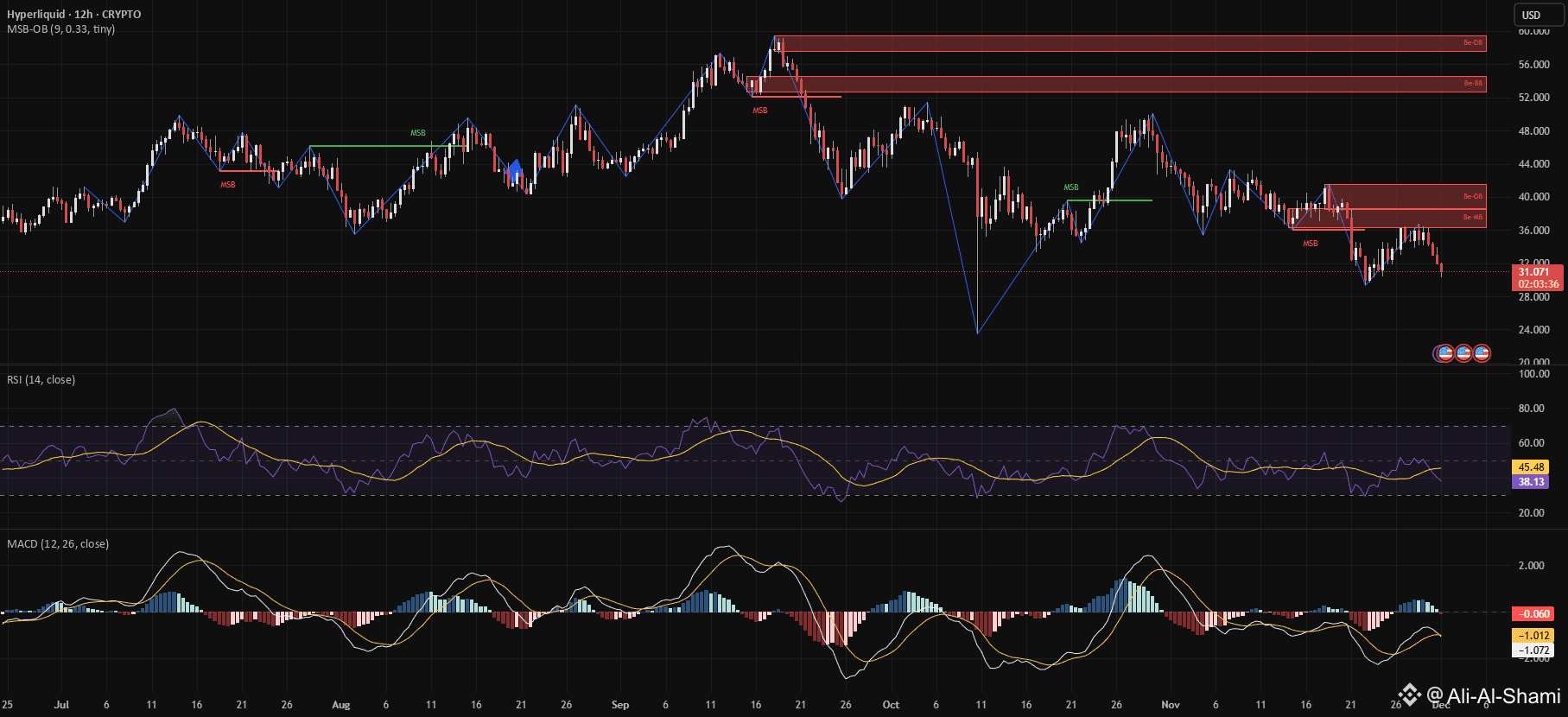Select the MSB-OB indicator legend
Image resolution: width=1568 pixels, height=717 pixels.
(x=60, y=29)
